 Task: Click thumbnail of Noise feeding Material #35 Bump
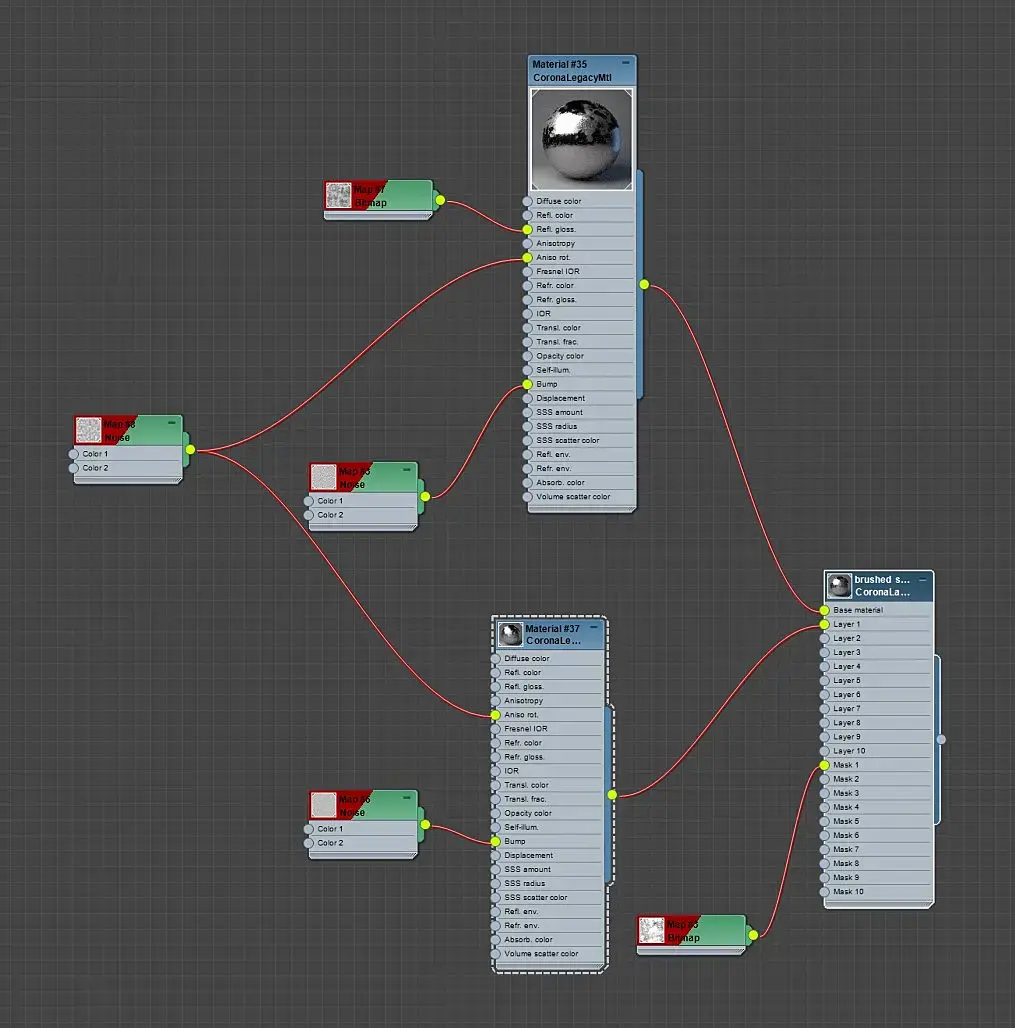click(x=323, y=477)
